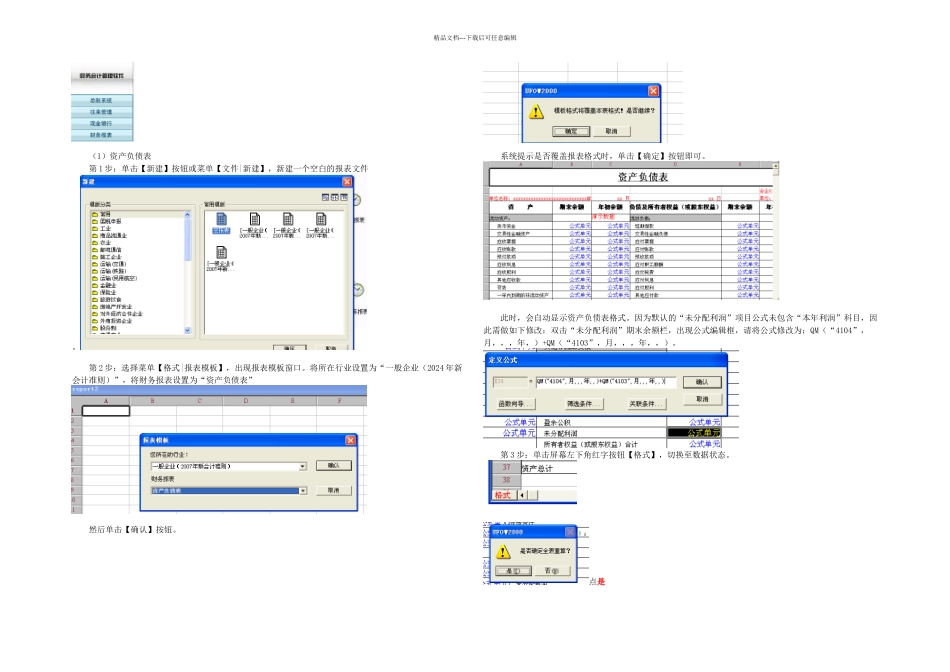
Task: Click 取消 in template overwrite warning dialog
Action: pos(612,131)
